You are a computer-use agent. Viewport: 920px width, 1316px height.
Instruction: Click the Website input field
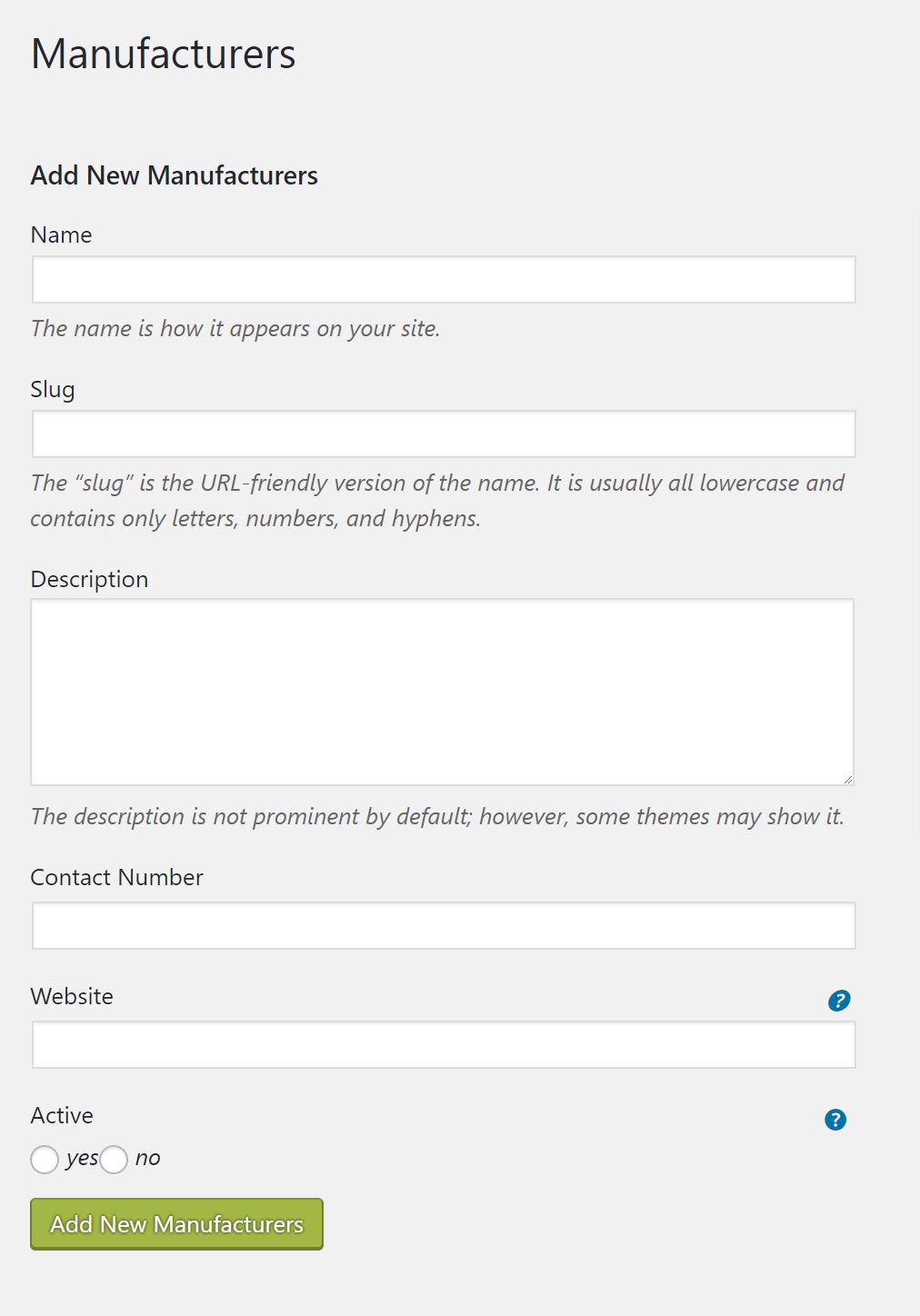point(444,1044)
